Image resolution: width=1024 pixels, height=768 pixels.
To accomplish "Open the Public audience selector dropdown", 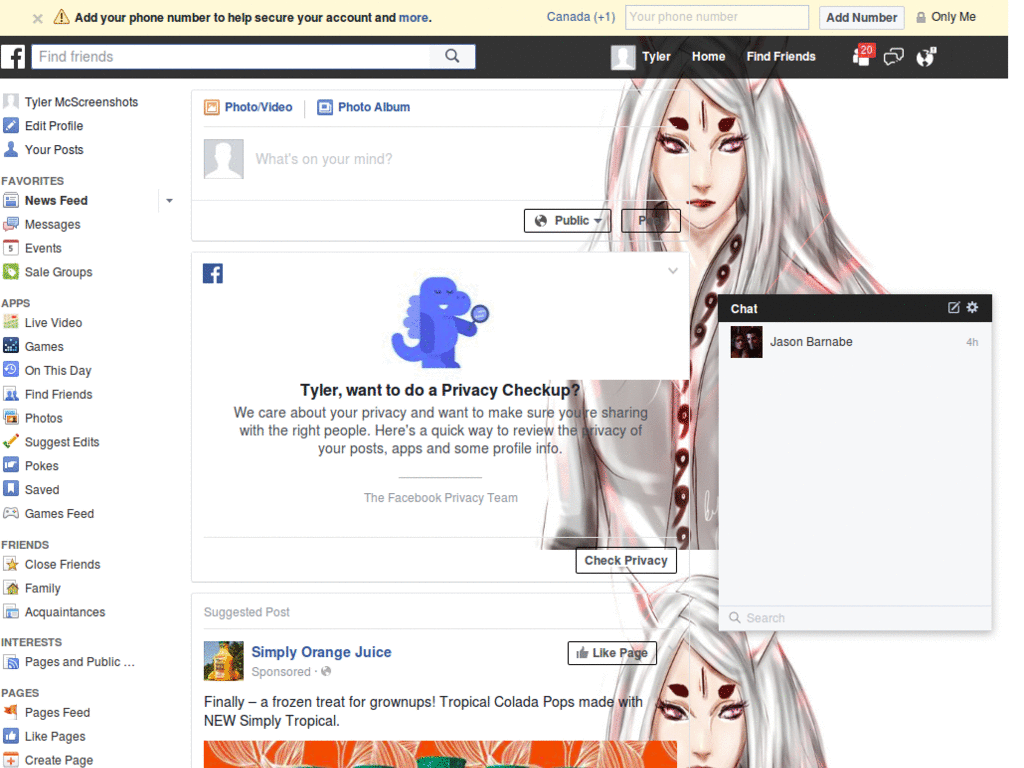I will tap(568, 221).
